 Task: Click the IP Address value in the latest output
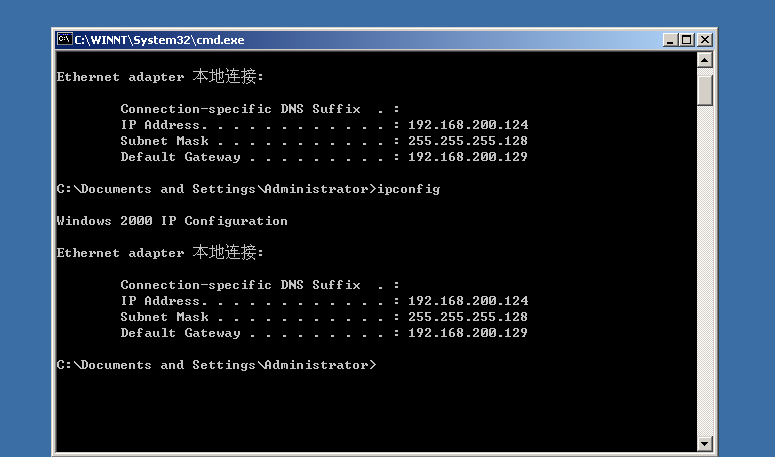click(x=468, y=301)
